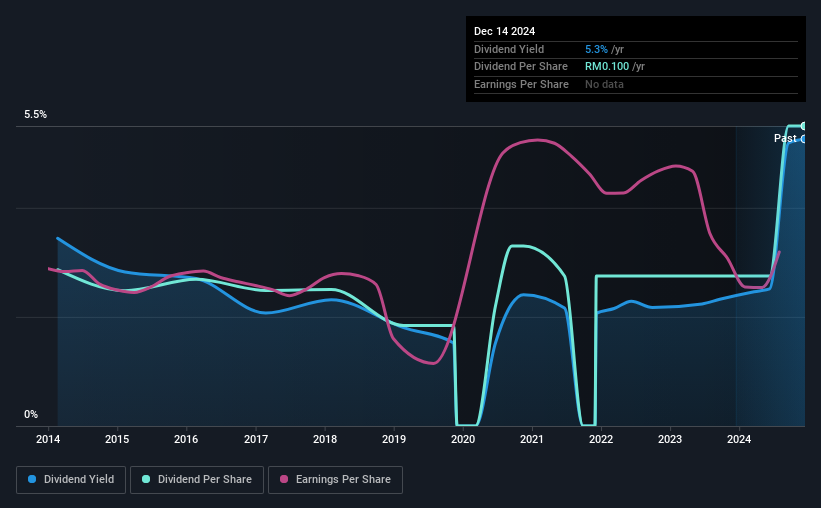Click the blue Dividend Yield legend dot
This screenshot has width=821, height=508.
point(32,479)
